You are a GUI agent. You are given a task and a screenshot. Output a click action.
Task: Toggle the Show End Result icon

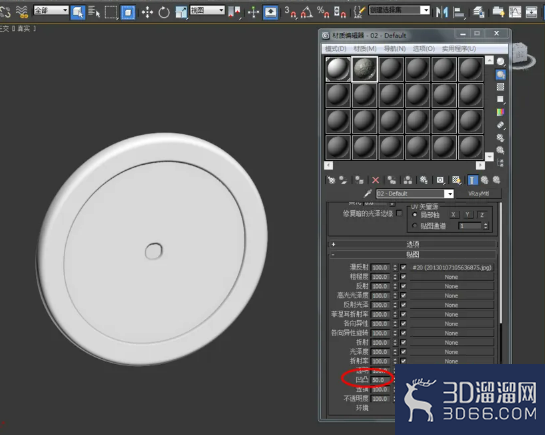point(472,180)
